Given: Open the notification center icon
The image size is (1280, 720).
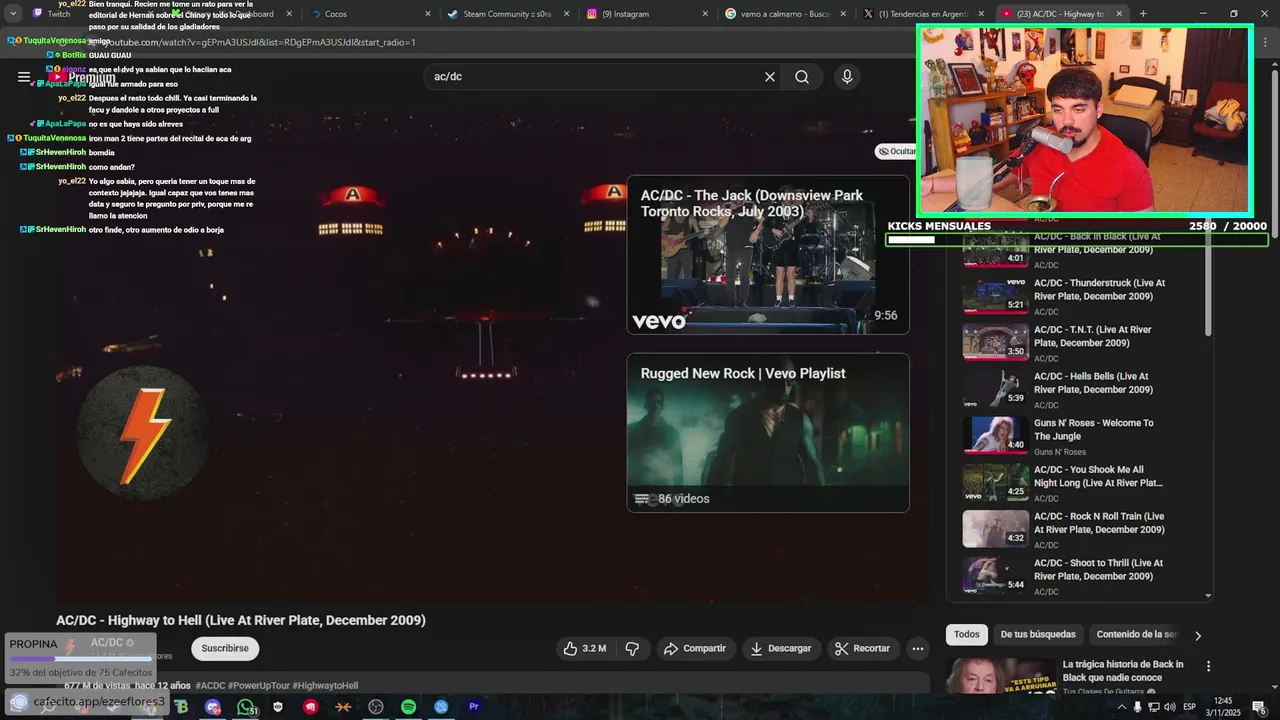Looking at the screenshot, I should click(x=1259, y=707).
